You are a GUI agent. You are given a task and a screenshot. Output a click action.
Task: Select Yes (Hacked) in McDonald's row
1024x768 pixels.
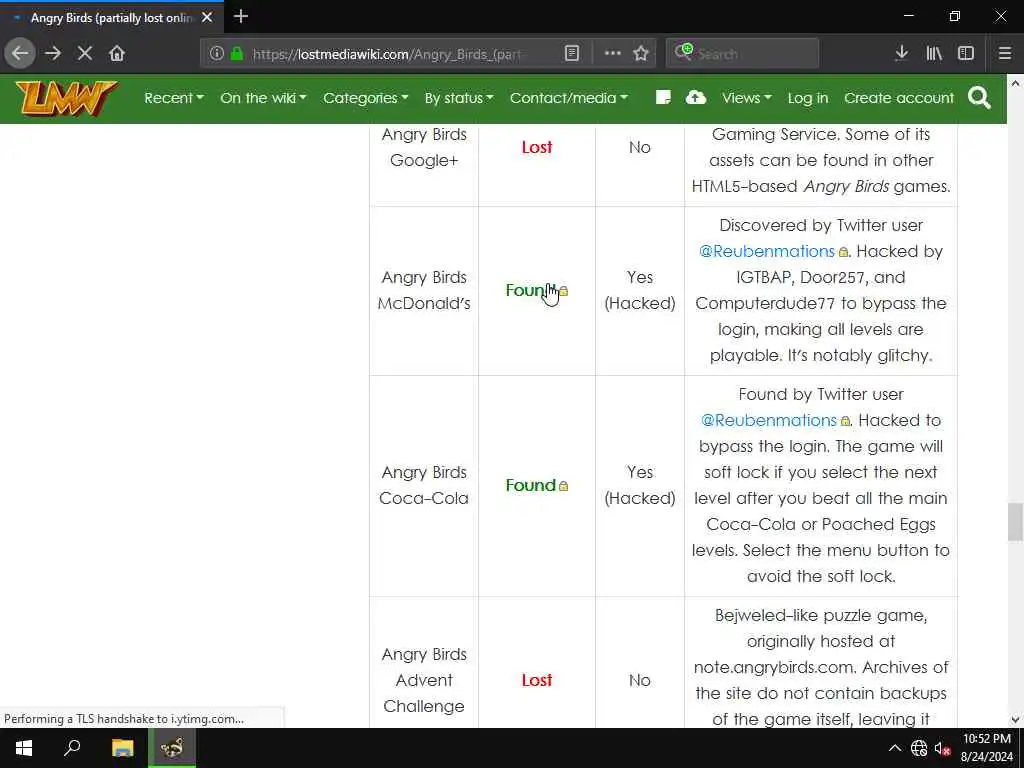pyautogui.click(x=640, y=290)
